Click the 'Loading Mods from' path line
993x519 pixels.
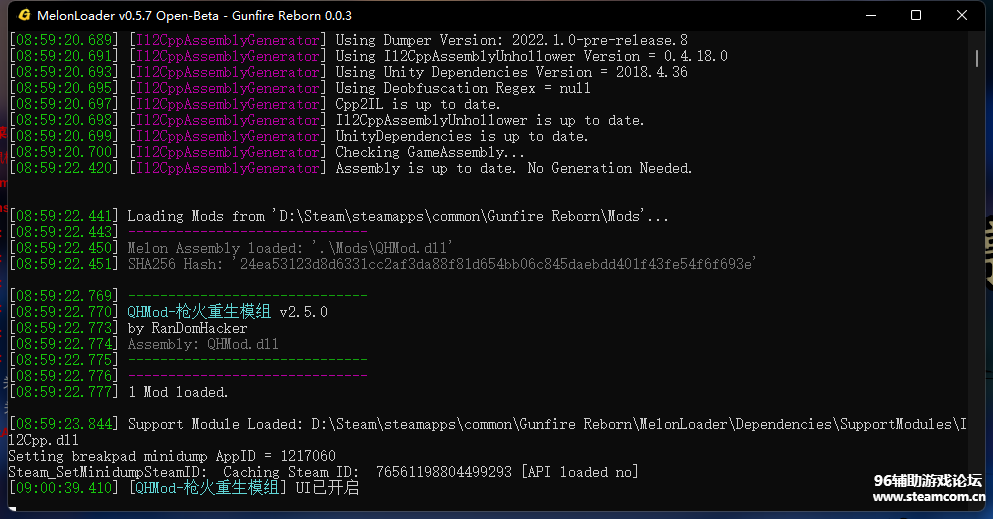click(x=397, y=216)
